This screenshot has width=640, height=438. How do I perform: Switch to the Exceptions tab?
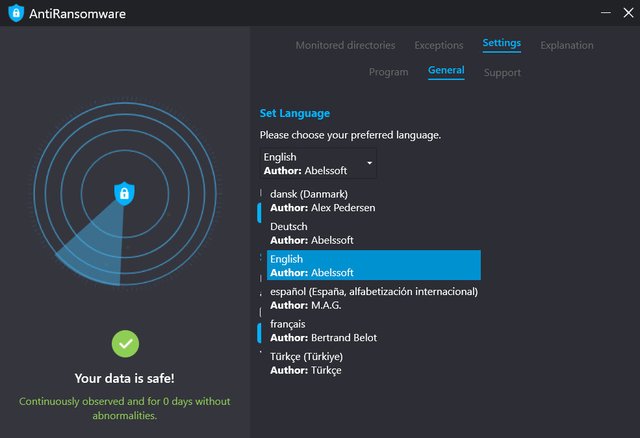click(438, 45)
